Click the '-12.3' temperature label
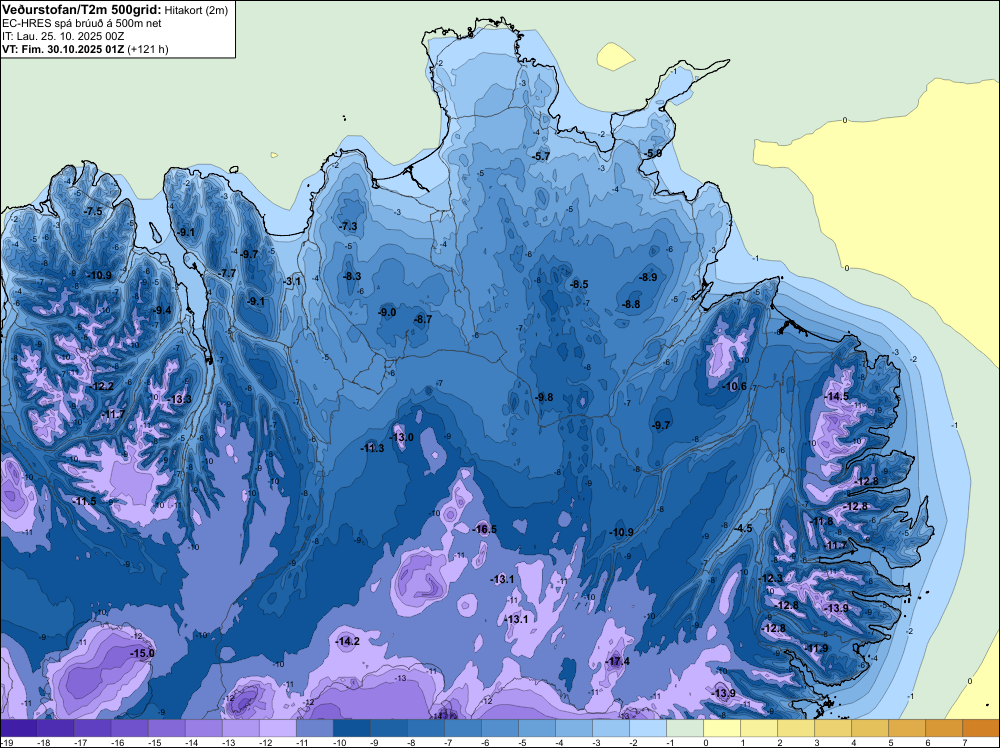 click(x=770, y=578)
